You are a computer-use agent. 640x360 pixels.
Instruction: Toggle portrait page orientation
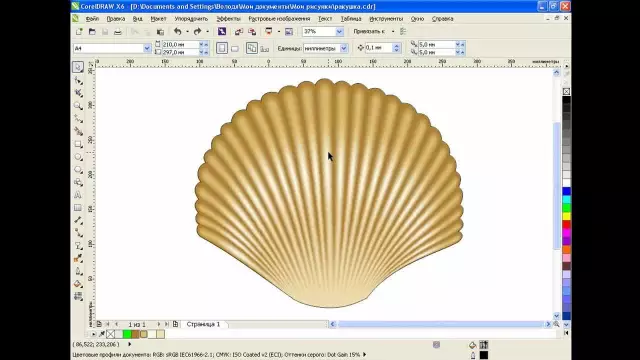[222, 48]
